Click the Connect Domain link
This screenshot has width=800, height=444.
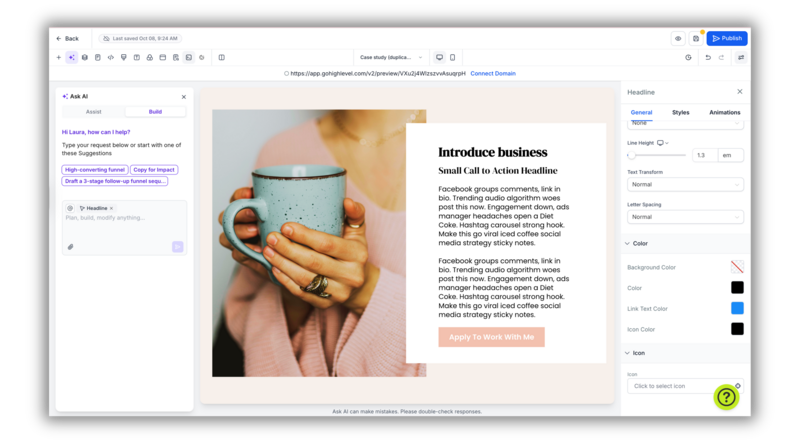tap(493, 74)
